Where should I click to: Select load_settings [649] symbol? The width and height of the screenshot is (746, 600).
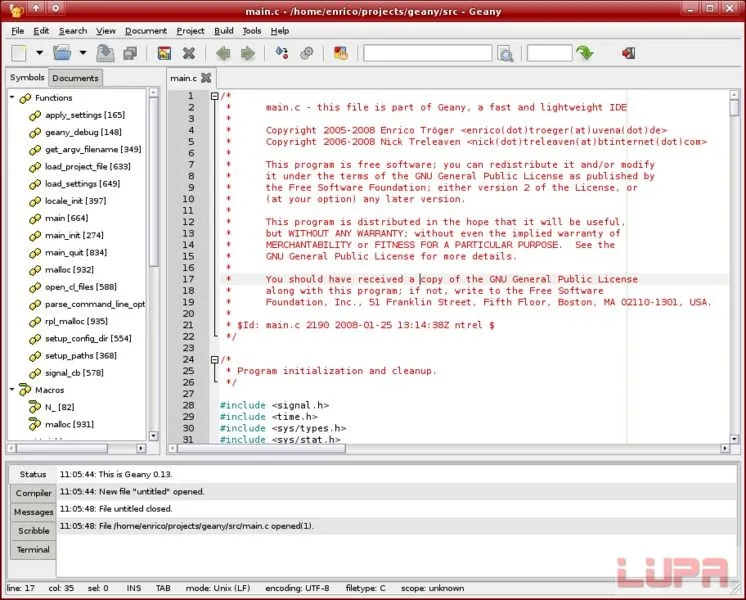(x=82, y=184)
